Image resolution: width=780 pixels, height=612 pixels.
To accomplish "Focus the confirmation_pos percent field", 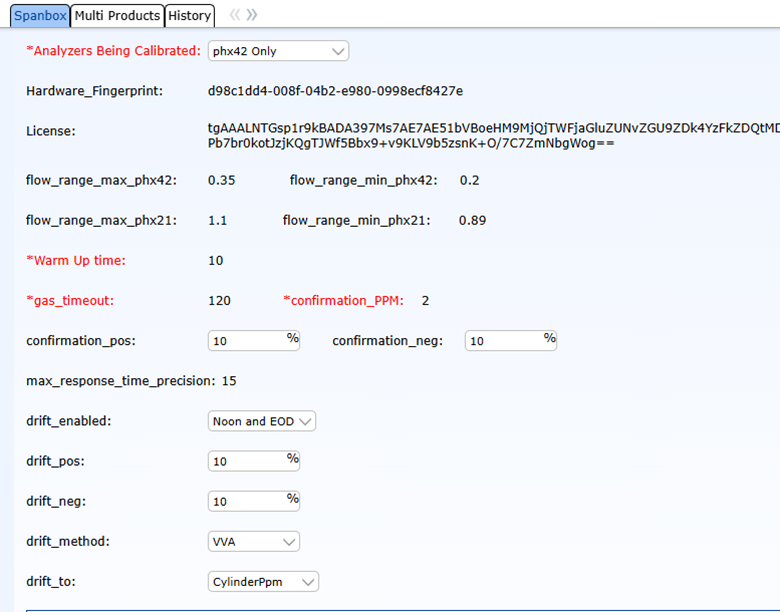I will [x=247, y=341].
